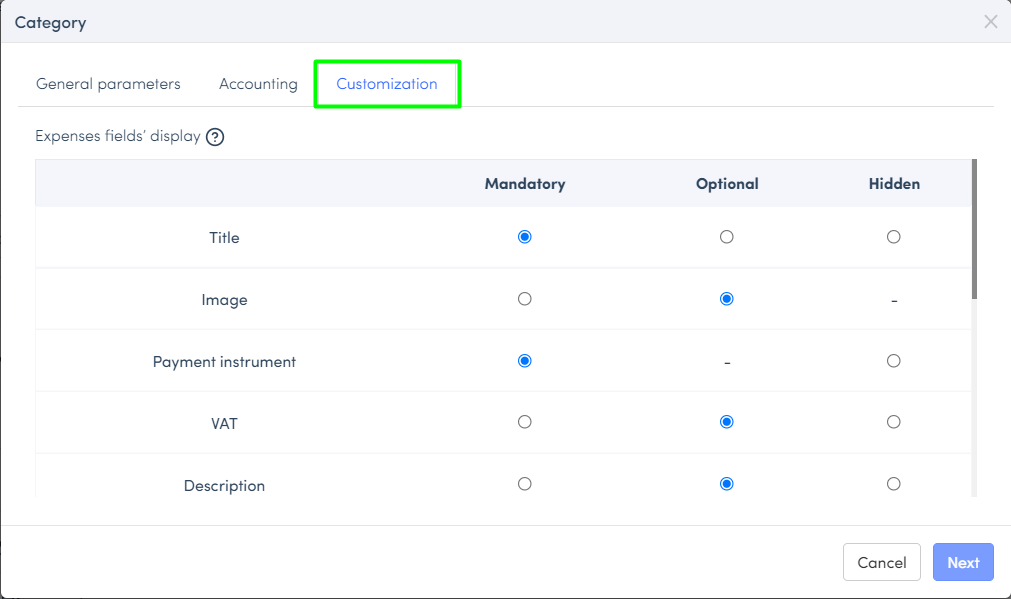Make the VAT field Mandatory

525,422
